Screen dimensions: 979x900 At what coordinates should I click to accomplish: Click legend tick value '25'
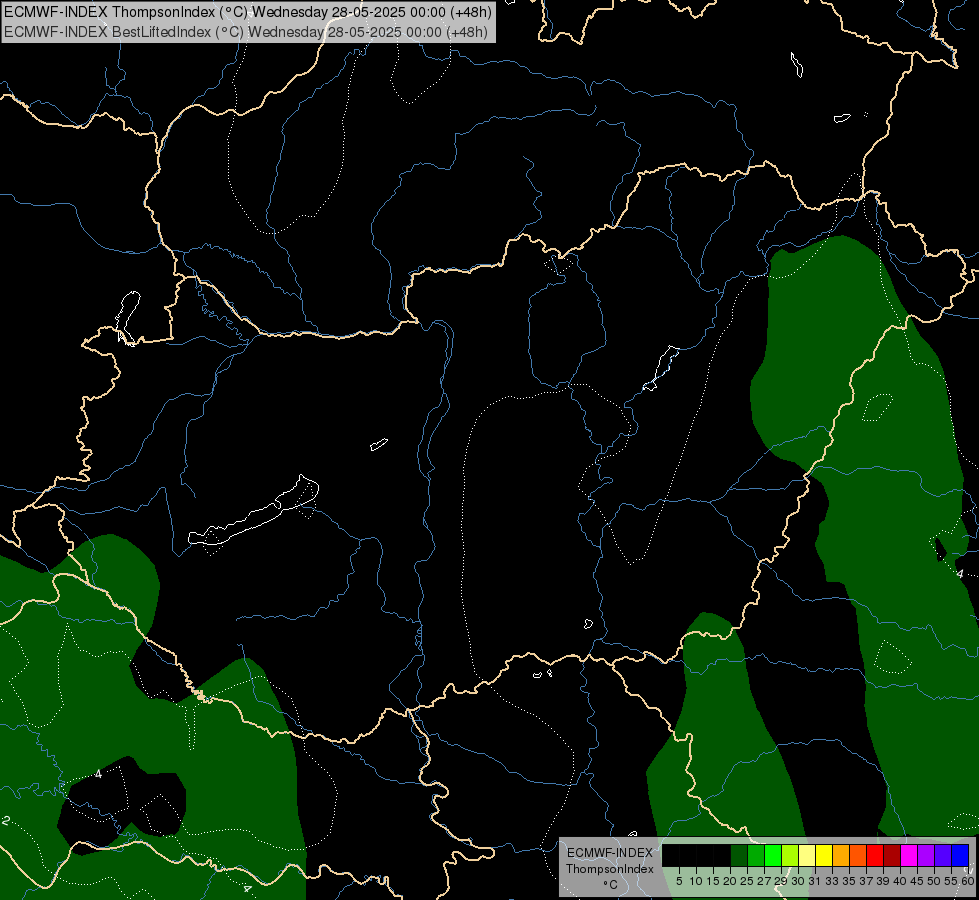[747, 881]
